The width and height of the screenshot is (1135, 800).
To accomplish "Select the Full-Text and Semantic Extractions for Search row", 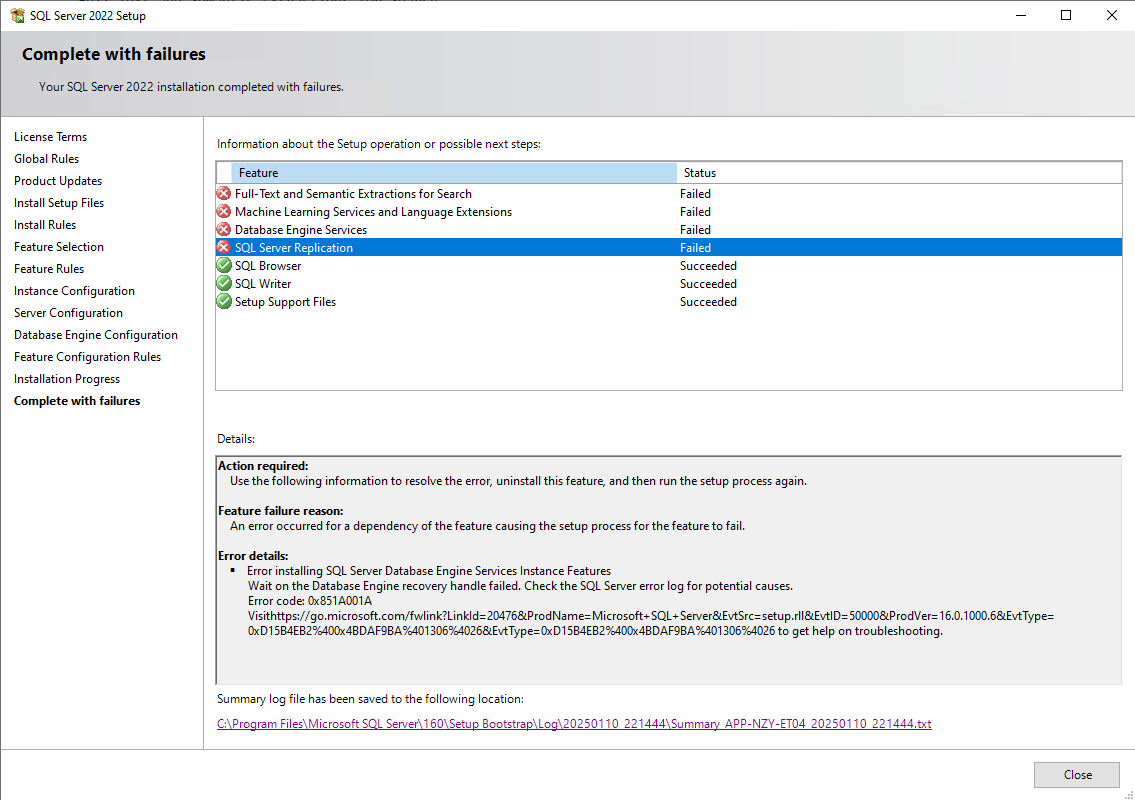I will pyautogui.click(x=669, y=193).
